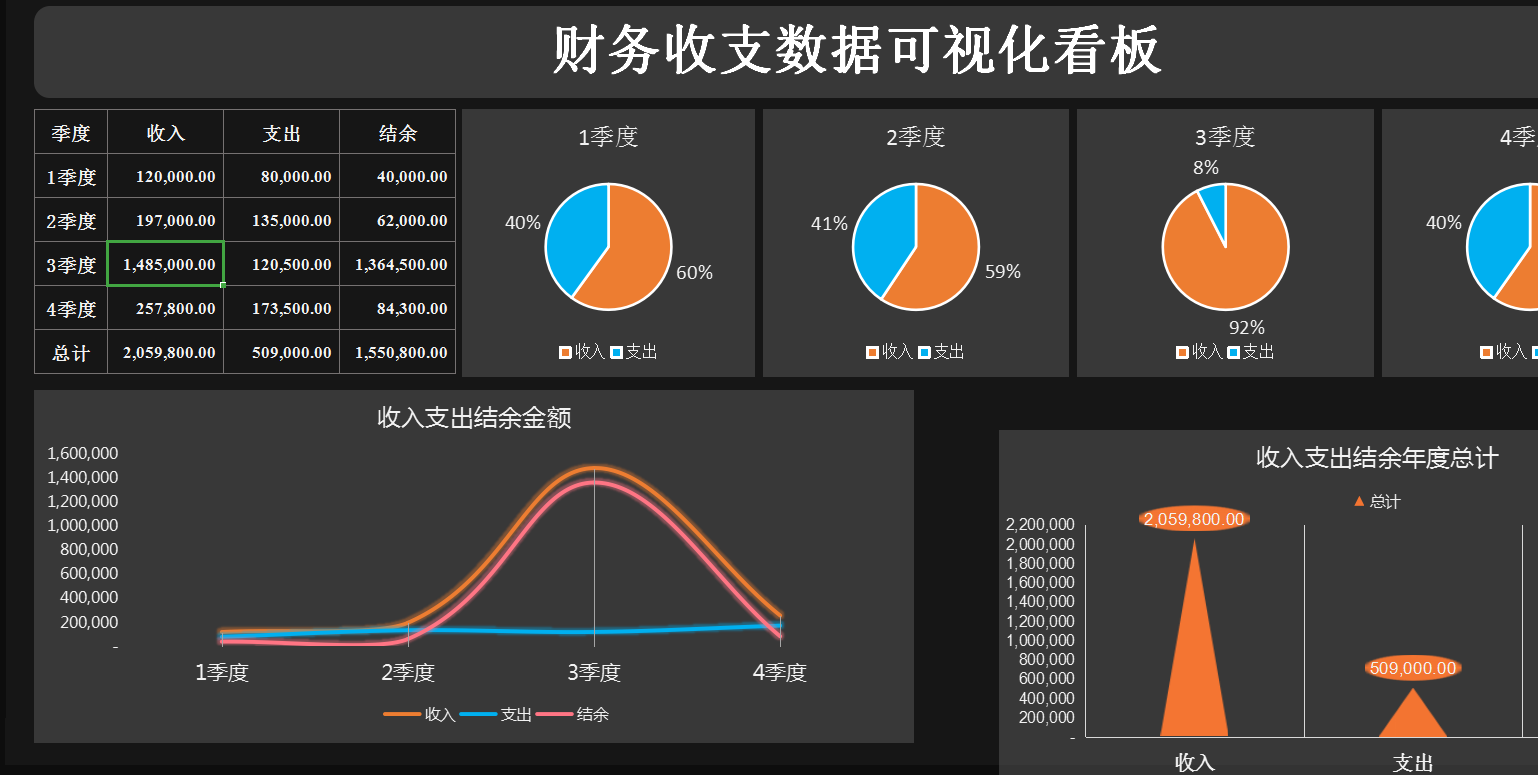
Task: Click the 2,059,800.00 oval data label
Action: [x=1194, y=519]
